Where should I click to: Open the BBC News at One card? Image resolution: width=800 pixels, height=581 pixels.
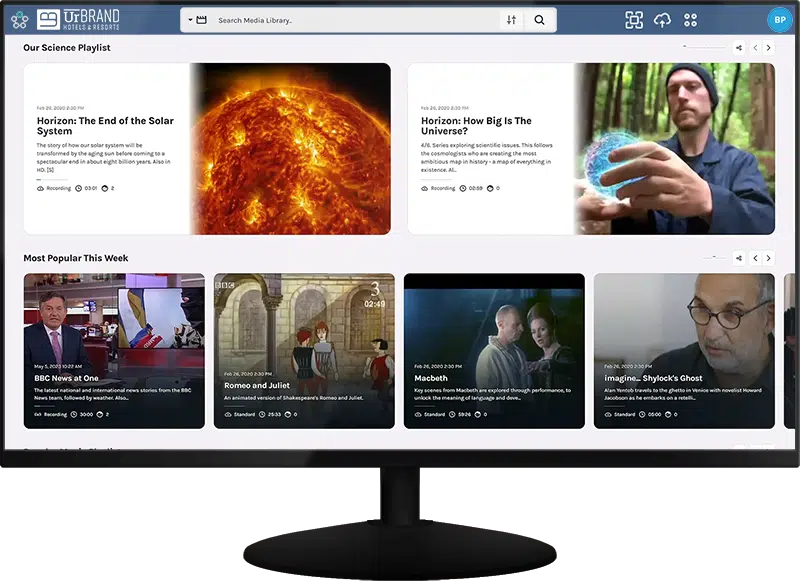coord(114,351)
